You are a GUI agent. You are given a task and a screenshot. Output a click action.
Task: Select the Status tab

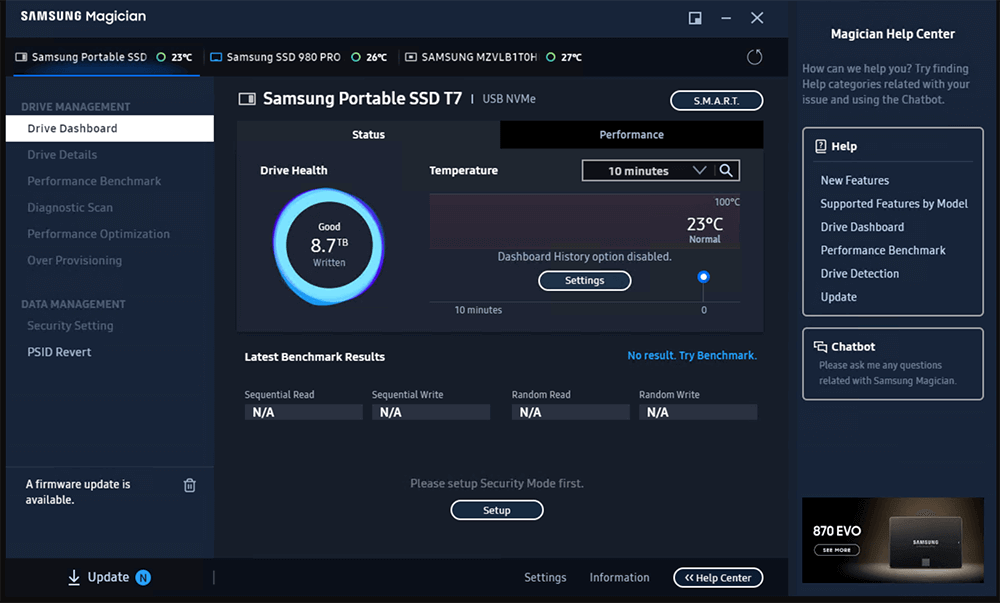coord(368,134)
